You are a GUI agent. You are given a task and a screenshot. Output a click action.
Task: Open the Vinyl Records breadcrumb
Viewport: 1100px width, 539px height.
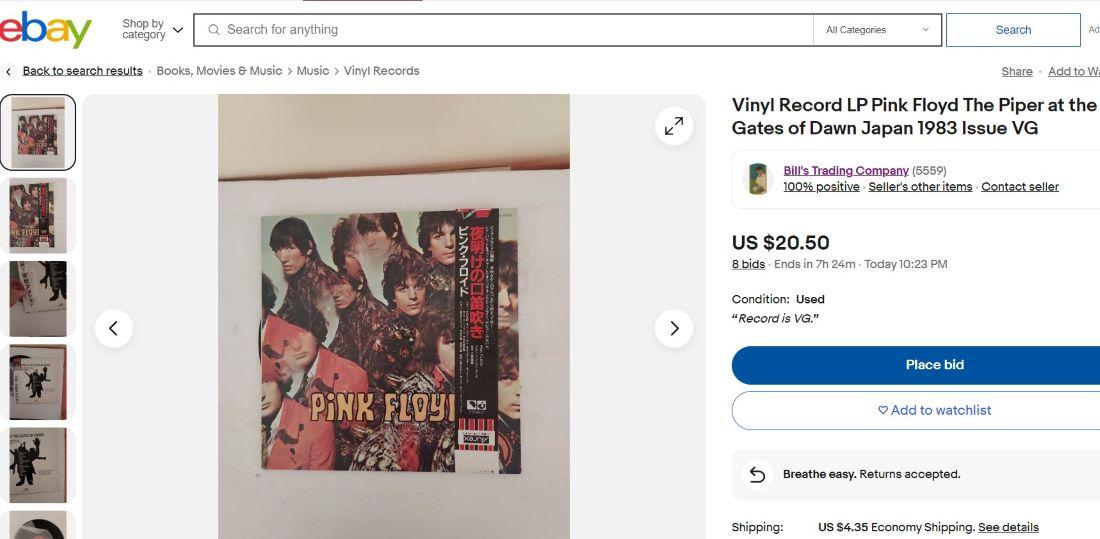tap(381, 71)
